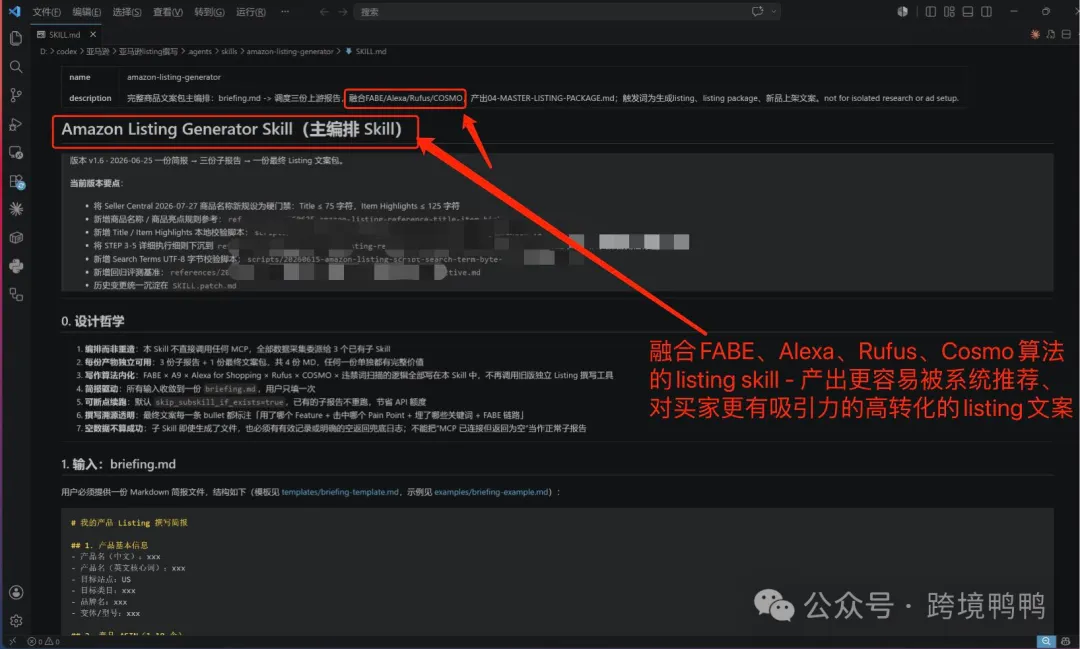
Task: Click the 1. 输入: briefing.md heading
Action: (x=118, y=464)
